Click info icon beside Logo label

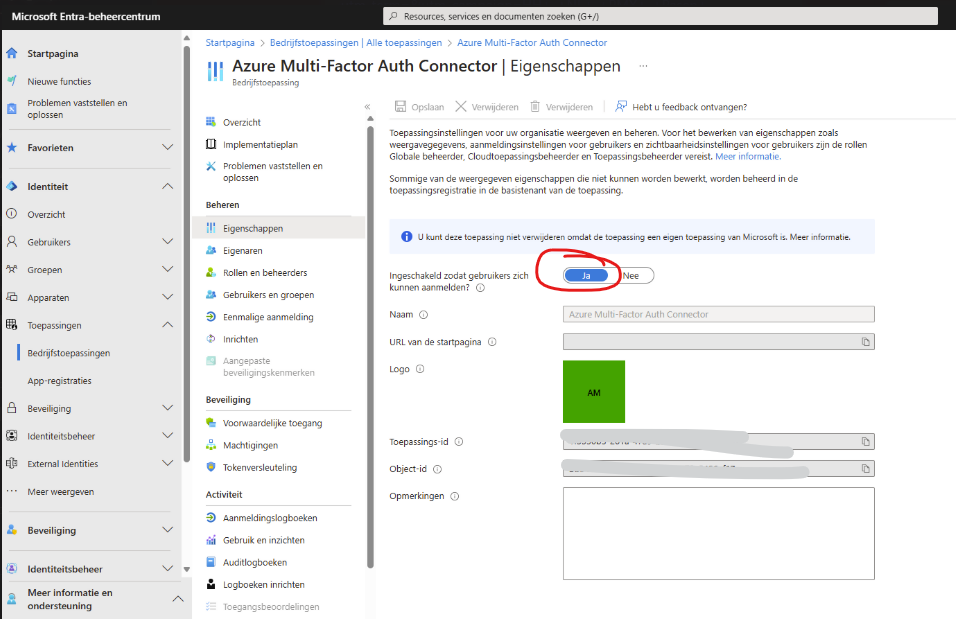pyautogui.click(x=420, y=369)
